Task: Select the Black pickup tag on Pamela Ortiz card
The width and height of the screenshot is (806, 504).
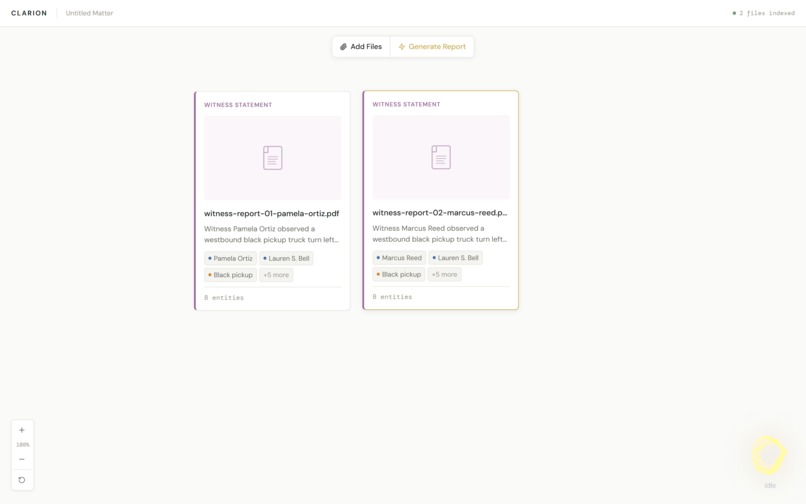Action: pyautogui.click(x=230, y=275)
